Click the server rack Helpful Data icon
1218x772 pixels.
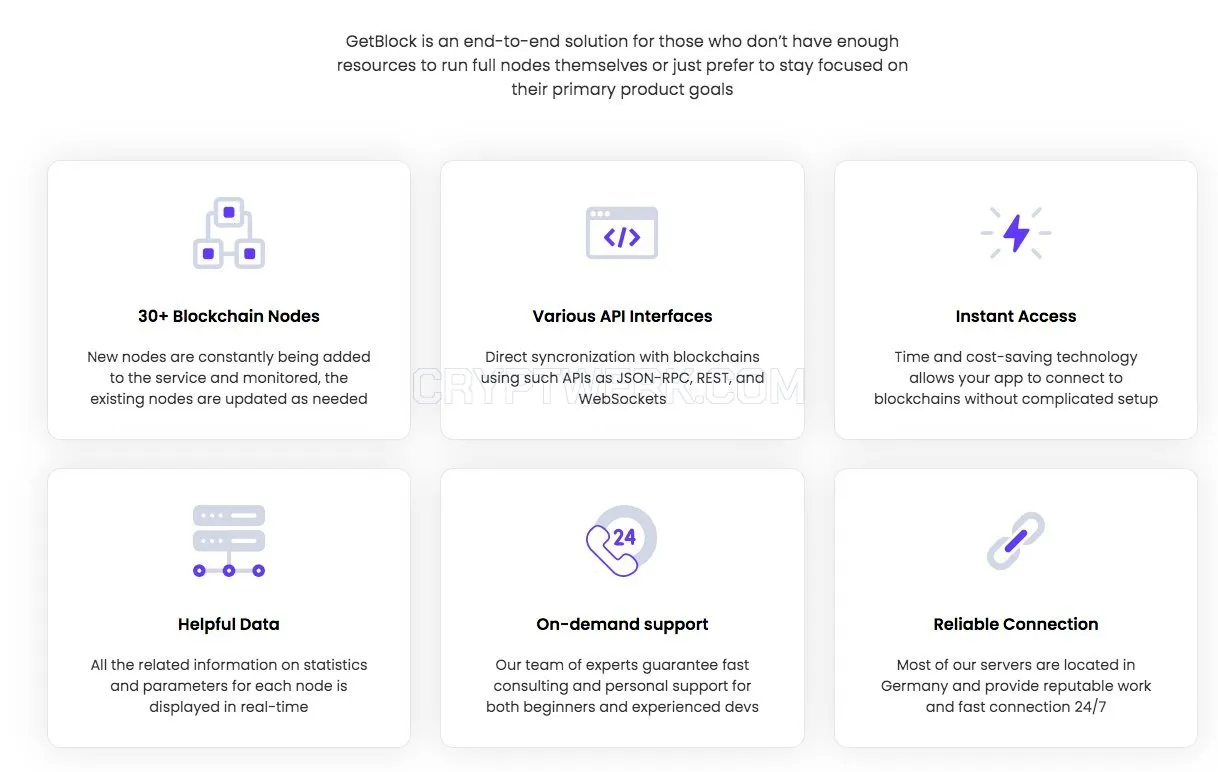pyautogui.click(x=229, y=541)
